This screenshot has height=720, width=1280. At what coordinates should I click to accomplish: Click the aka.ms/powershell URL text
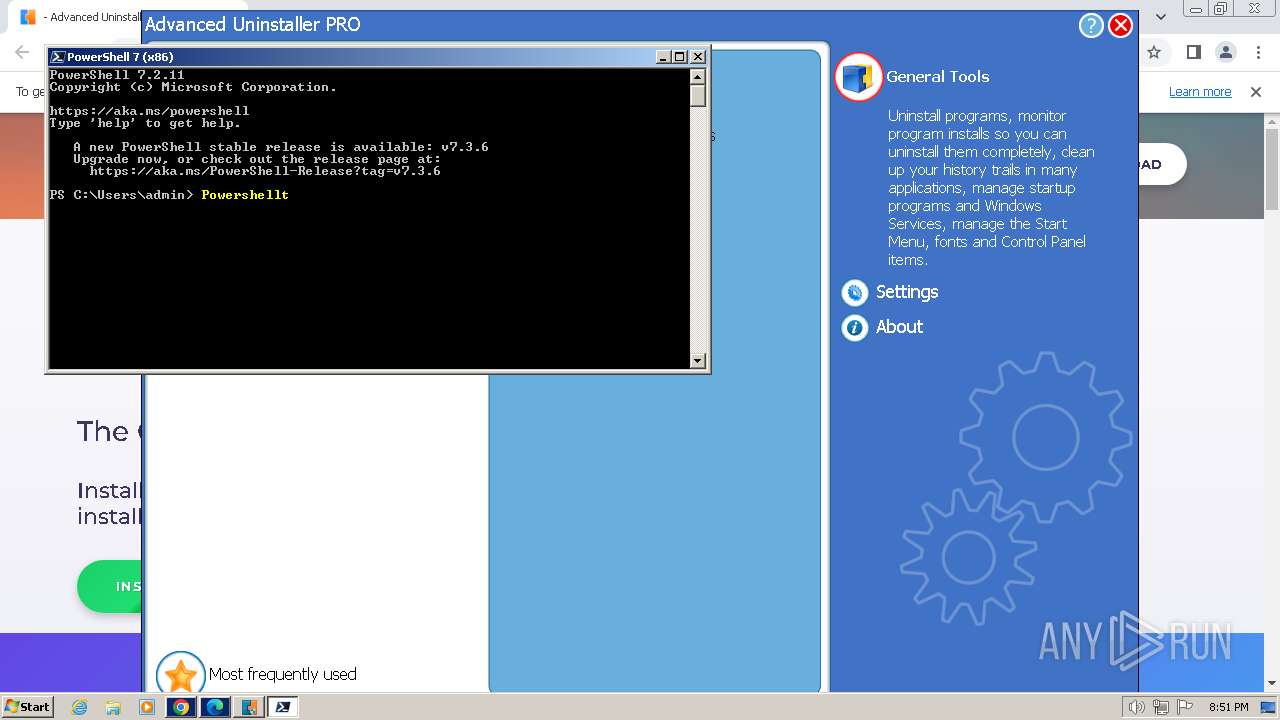(x=149, y=111)
